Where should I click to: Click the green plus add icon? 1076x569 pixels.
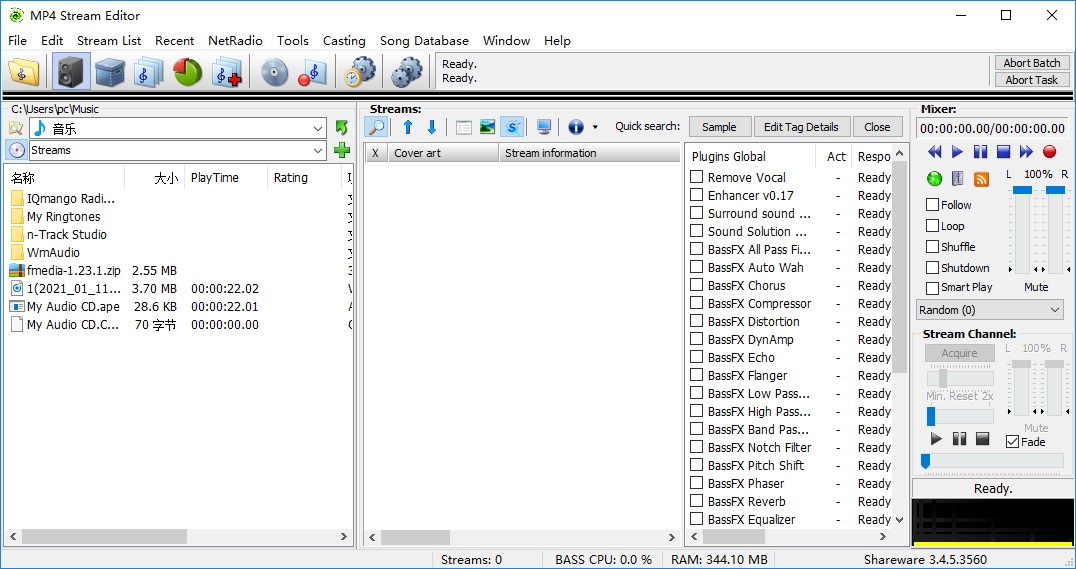pyautogui.click(x=342, y=151)
